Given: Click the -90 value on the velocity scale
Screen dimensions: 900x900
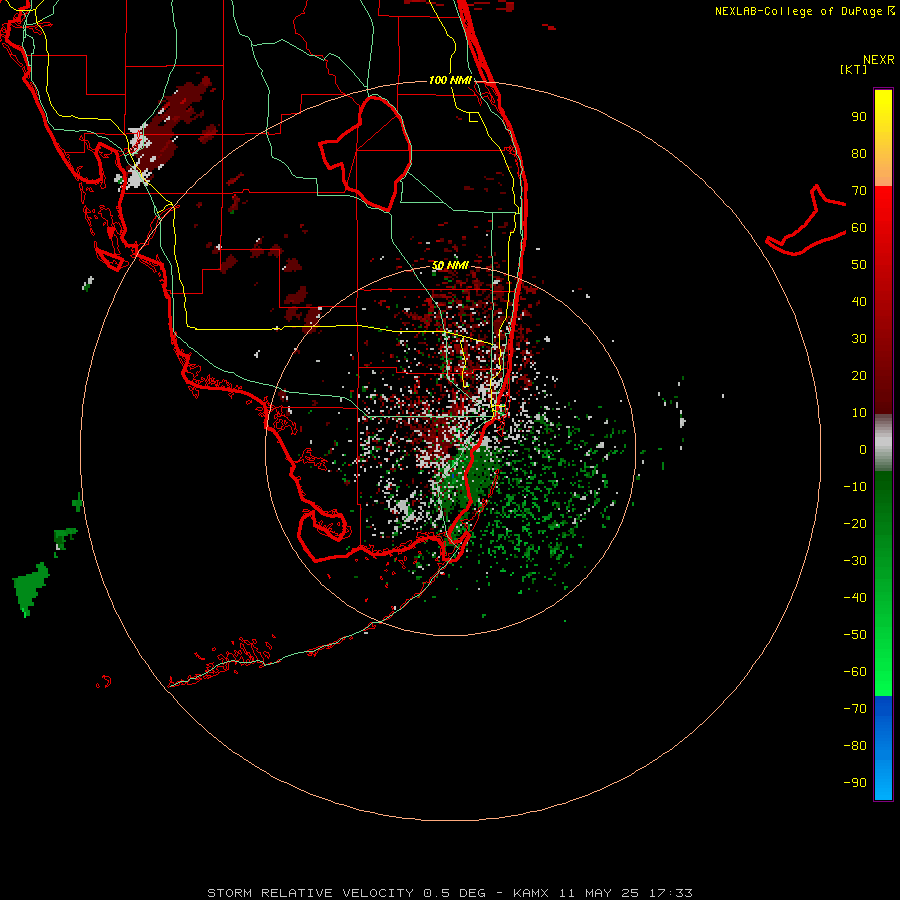Looking at the screenshot, I should [x=855, y=782].
